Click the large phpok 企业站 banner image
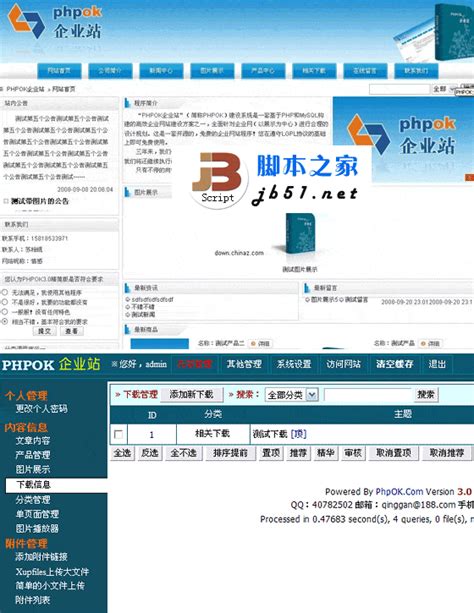This screenshot has height=613, width=474. [403, 140]
